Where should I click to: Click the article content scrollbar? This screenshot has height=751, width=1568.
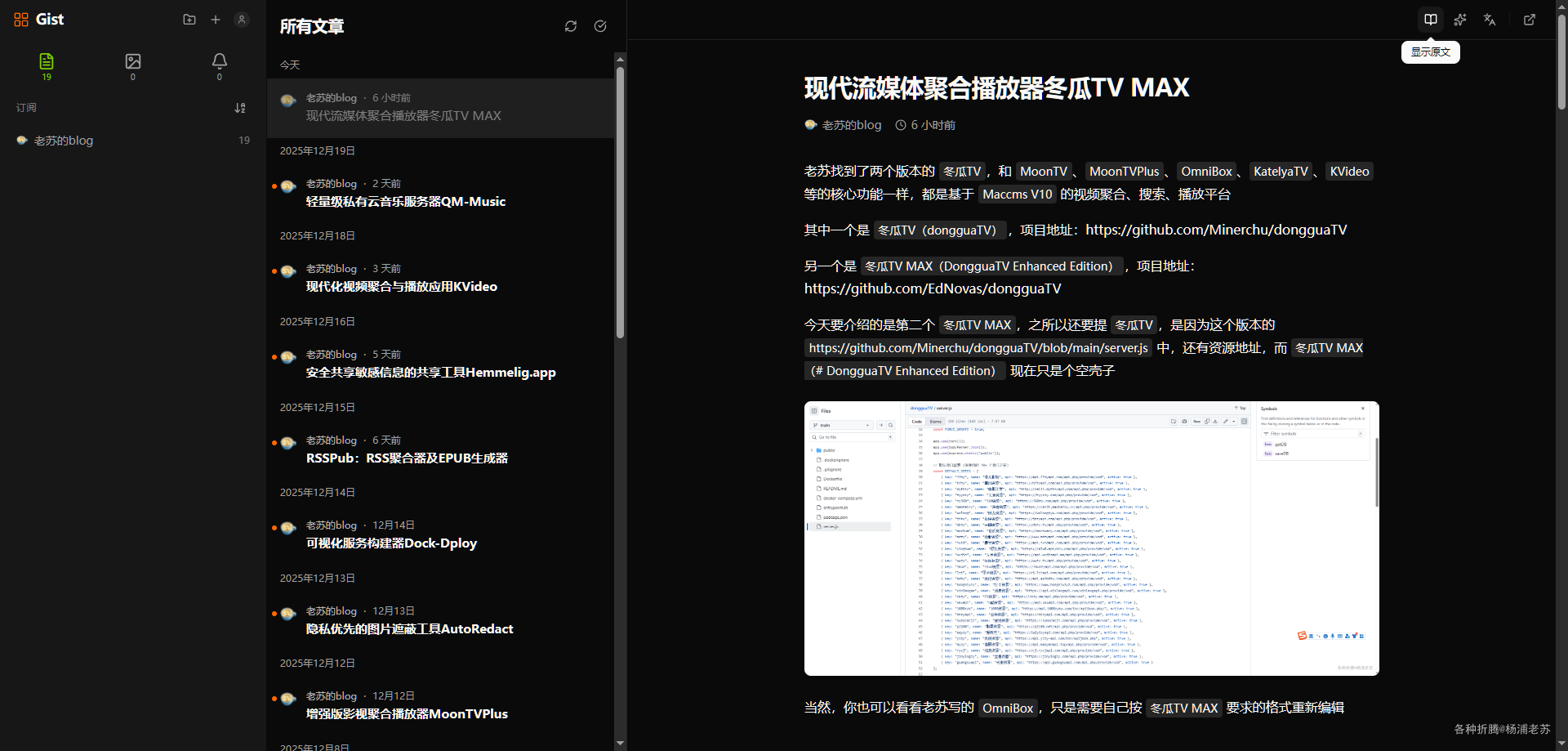1561,61
